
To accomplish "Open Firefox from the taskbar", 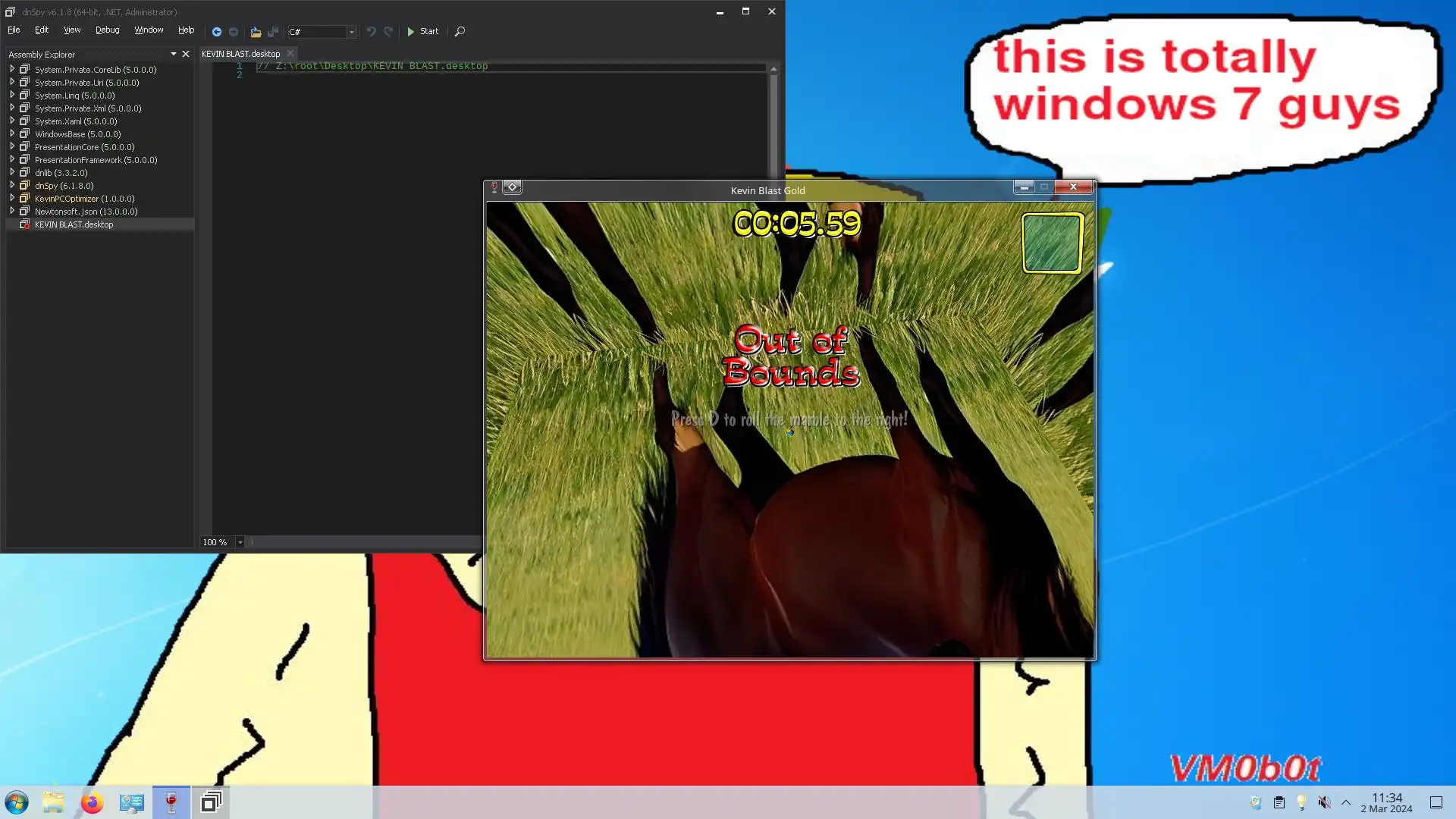I will (x=93, y=802).
